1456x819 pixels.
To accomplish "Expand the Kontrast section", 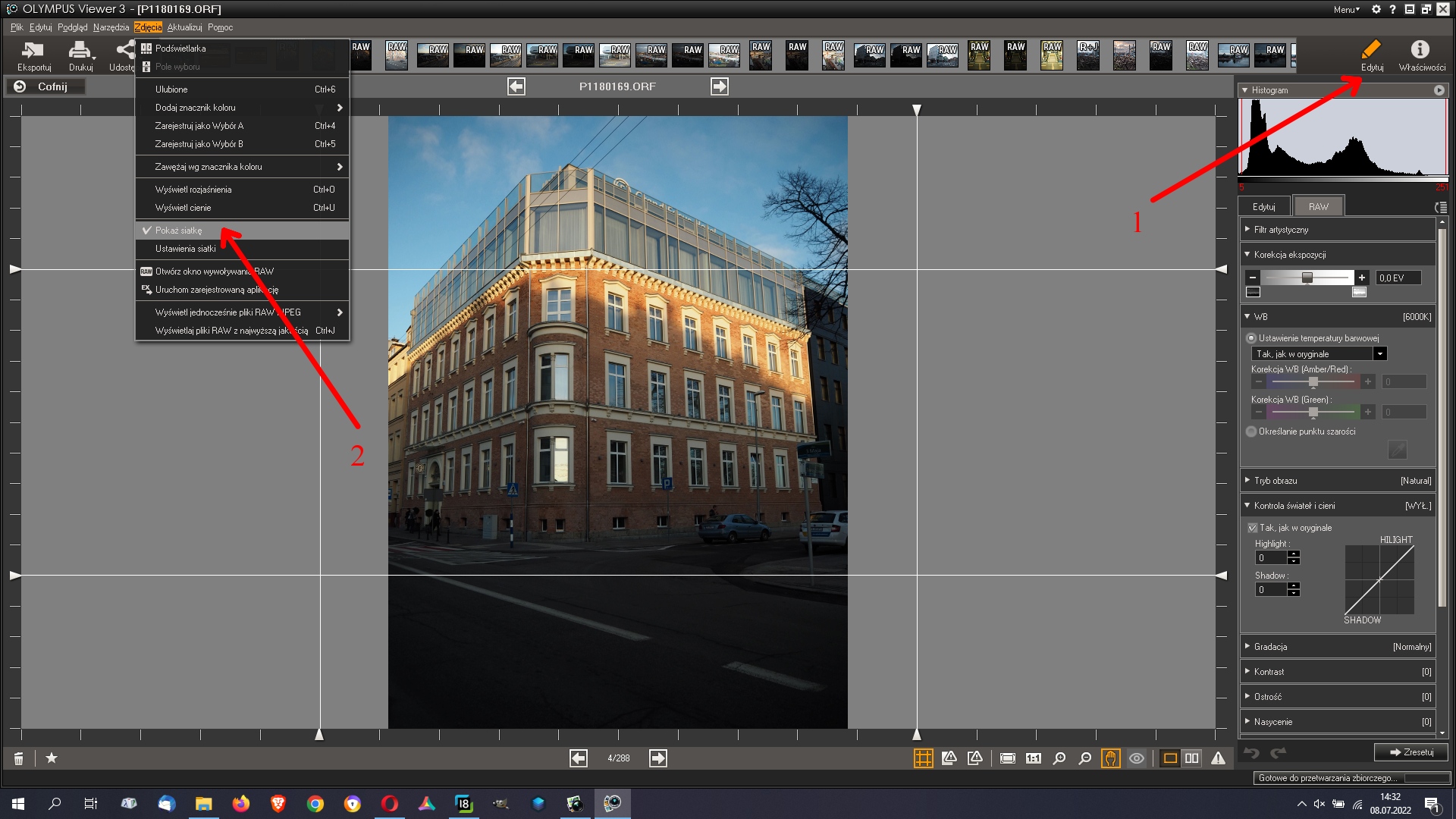I will [x=1269, y=672].
